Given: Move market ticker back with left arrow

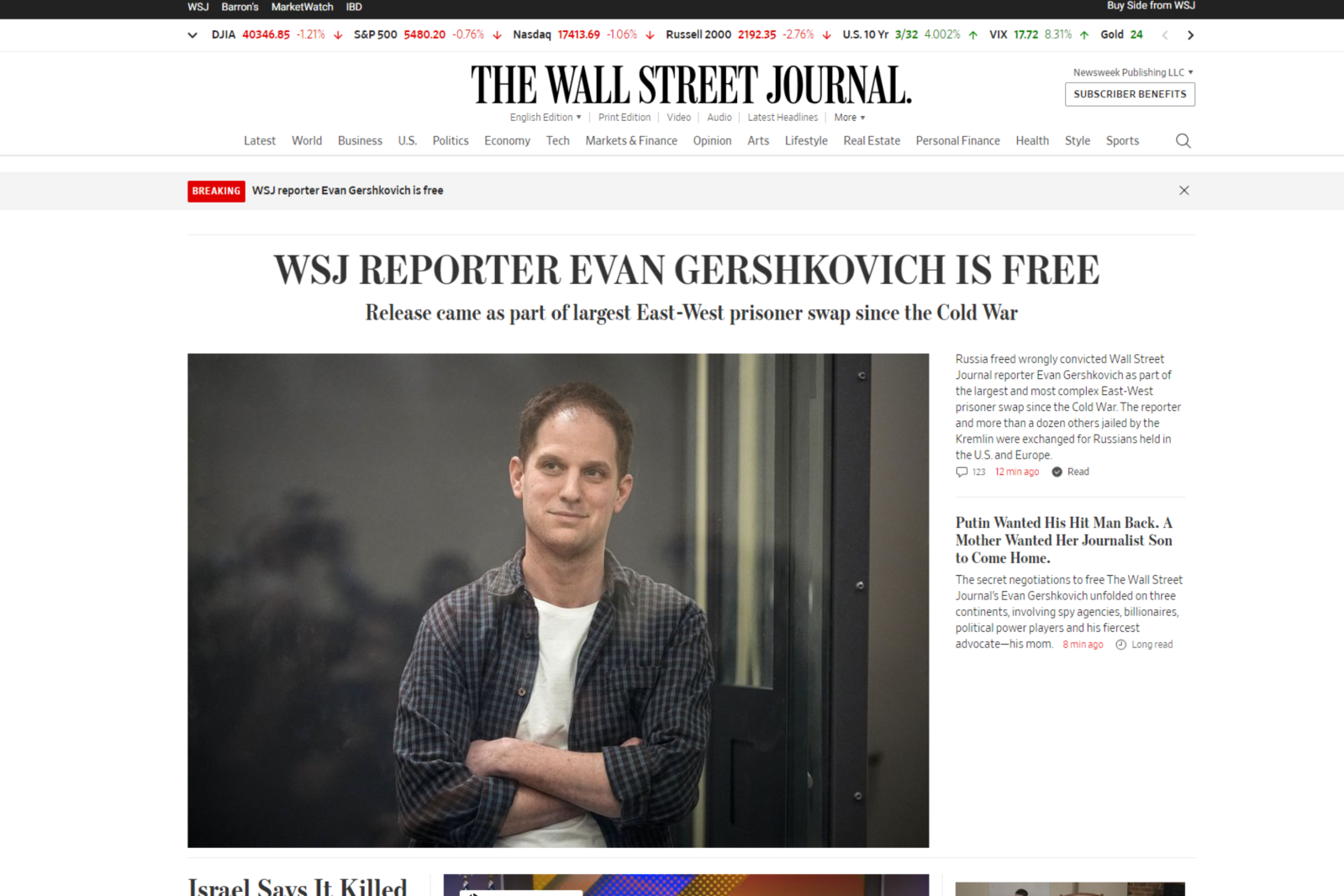Looking at the screenshot, I should pos(1165,35).
